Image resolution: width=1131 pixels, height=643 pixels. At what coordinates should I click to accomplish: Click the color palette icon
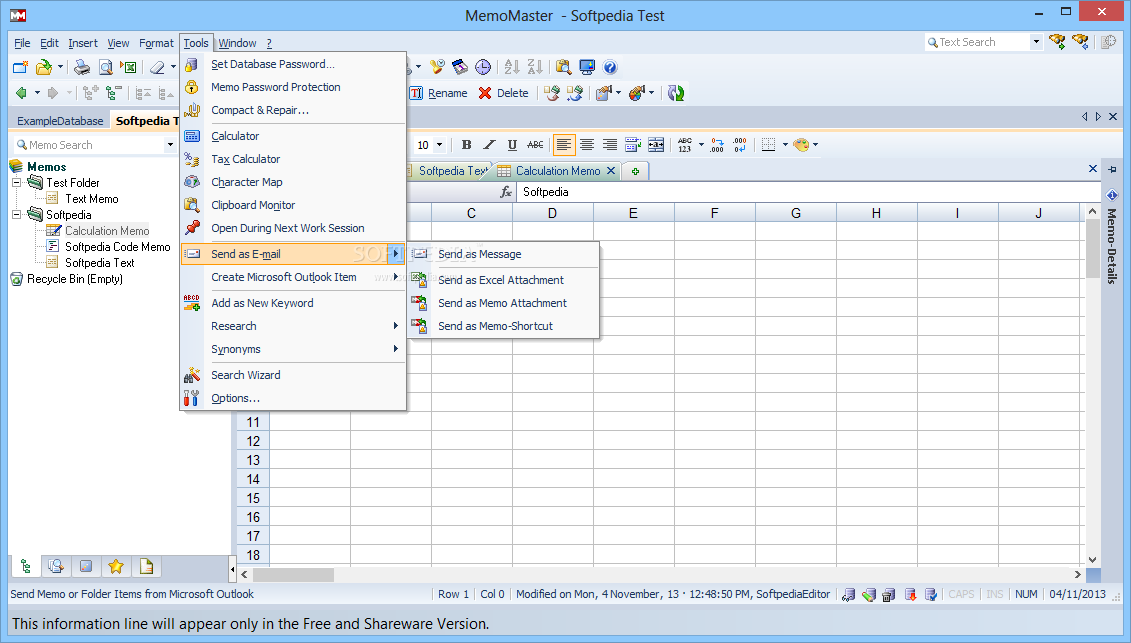[801, 144]
